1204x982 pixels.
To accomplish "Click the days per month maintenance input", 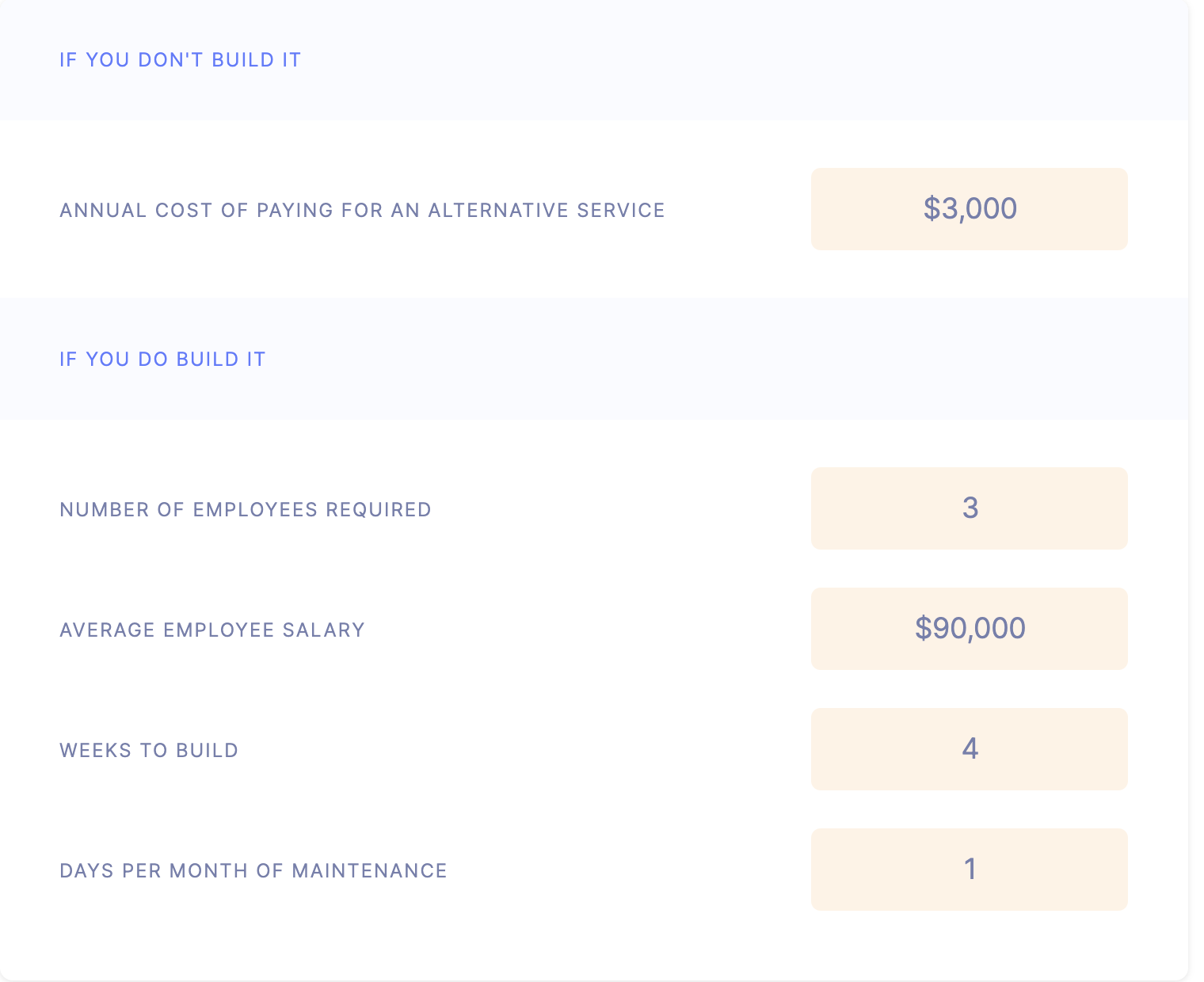I will [x=969, y=870].
